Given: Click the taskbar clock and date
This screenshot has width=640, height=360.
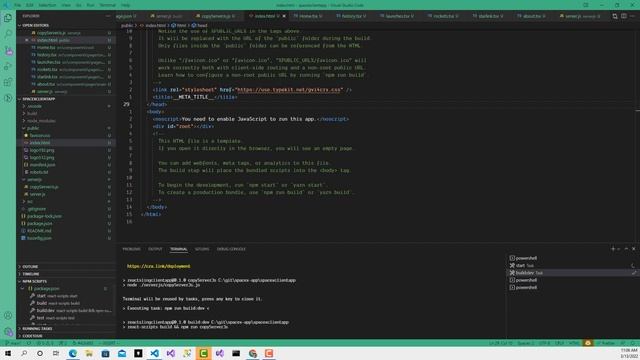Looking at the screenshot, I should click(629, 353).
